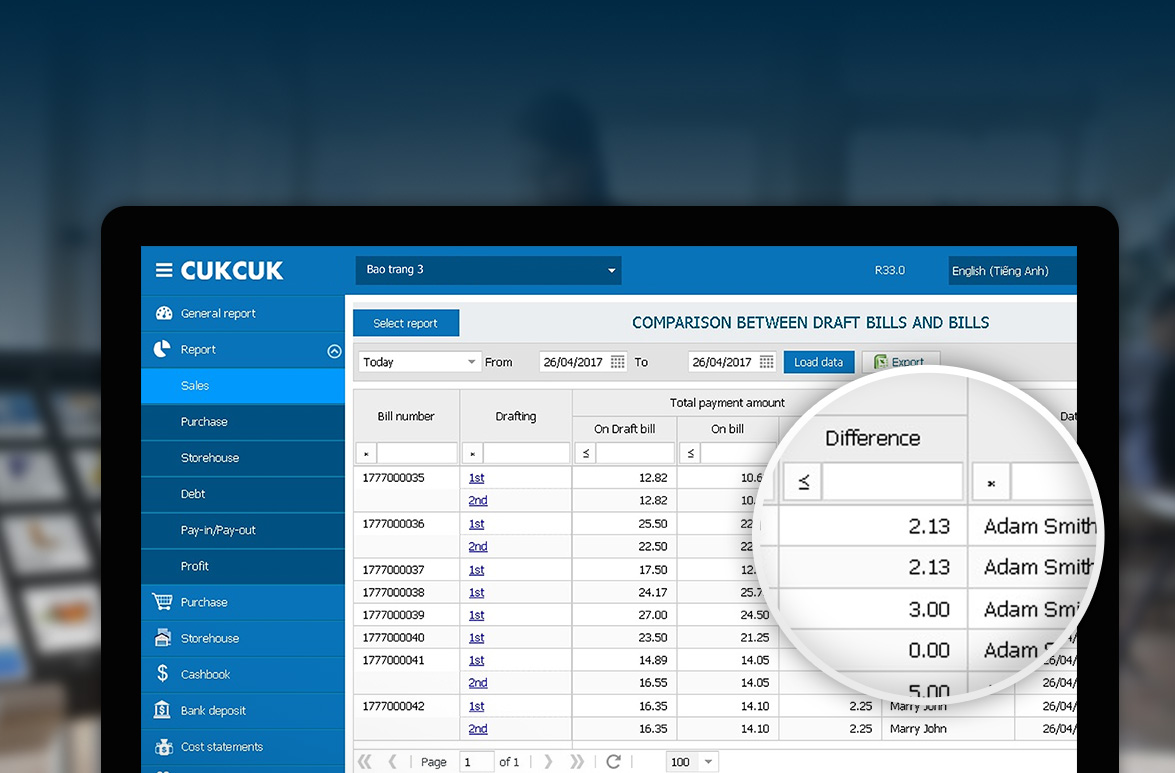Click the Storehouse warehouse icon

click(x=163, y=637)
